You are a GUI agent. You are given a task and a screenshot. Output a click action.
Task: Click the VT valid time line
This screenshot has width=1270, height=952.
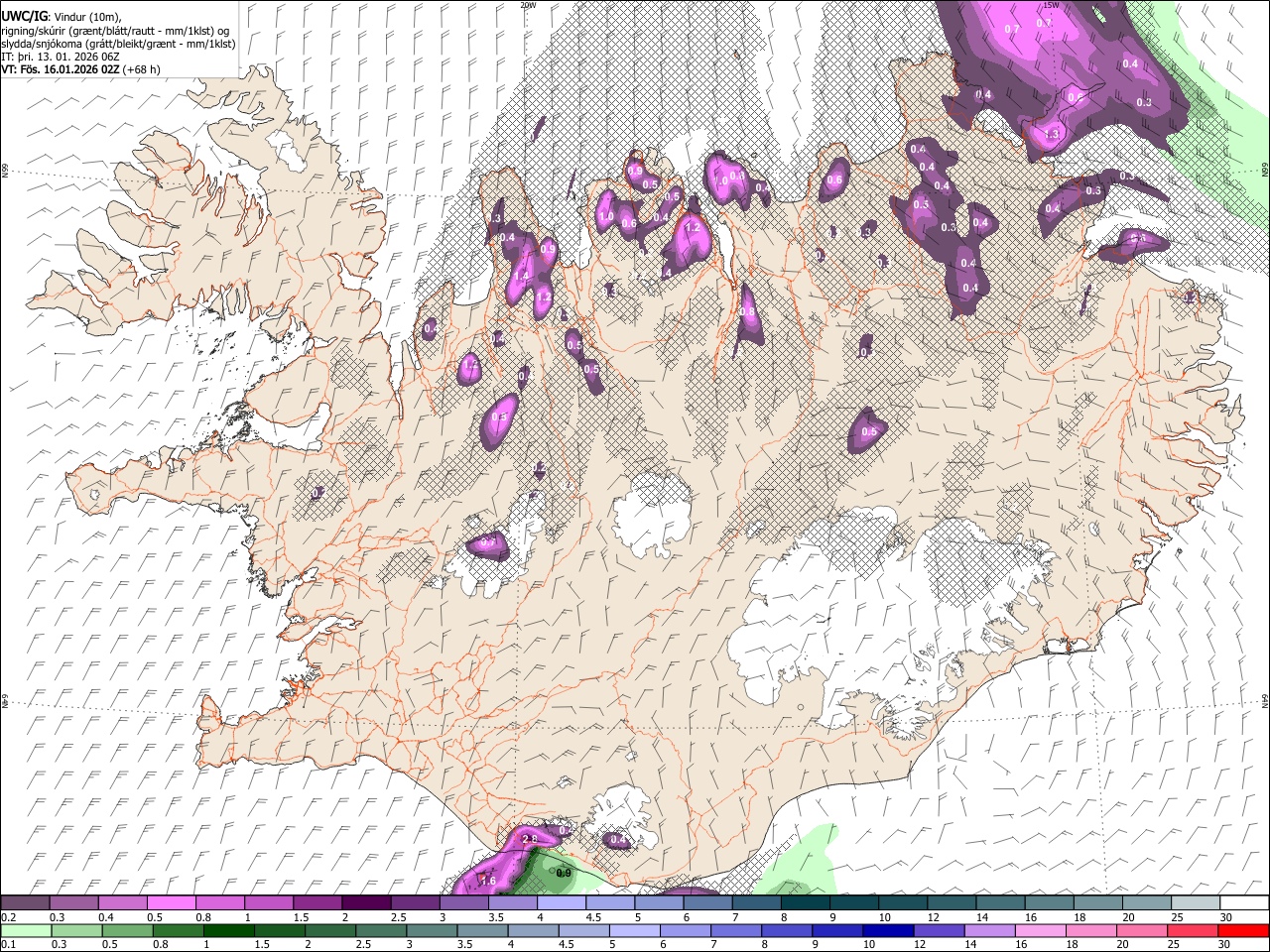79,69
